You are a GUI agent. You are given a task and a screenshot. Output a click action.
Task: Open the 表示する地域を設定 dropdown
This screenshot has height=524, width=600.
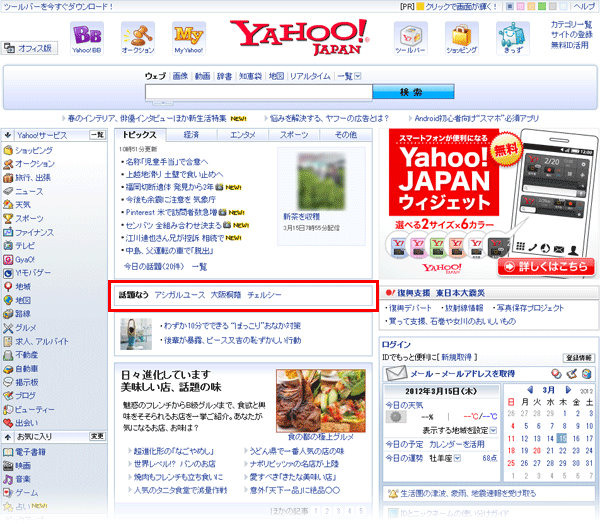(493, 431)
